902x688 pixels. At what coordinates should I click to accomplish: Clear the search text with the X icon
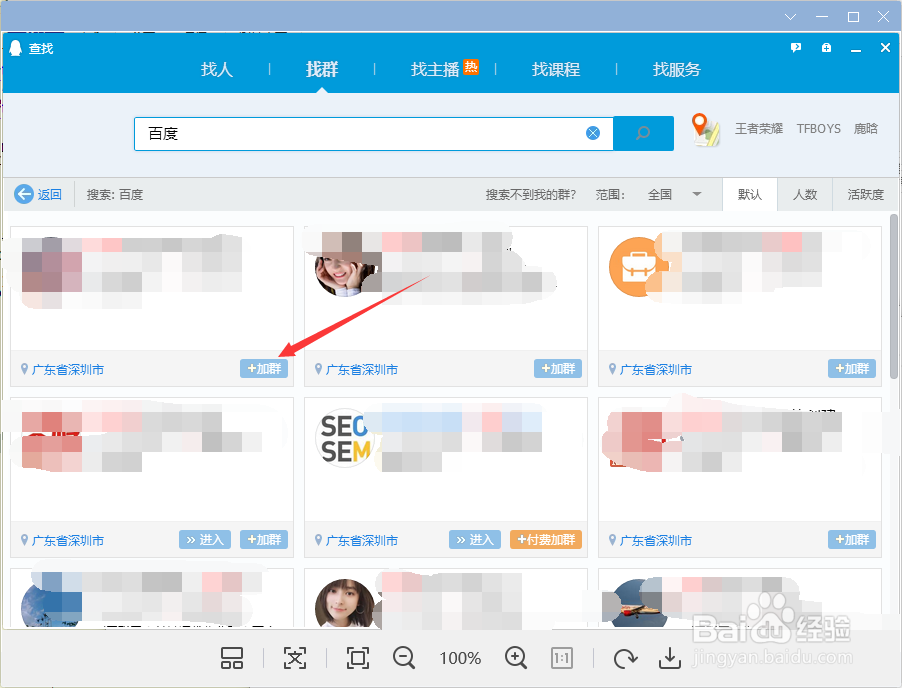(593, 133)
